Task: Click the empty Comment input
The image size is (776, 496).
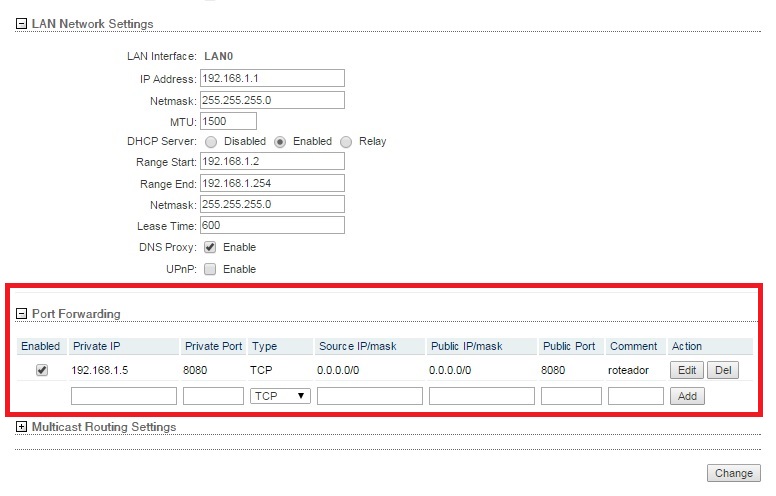Action: tap(635, 396)
